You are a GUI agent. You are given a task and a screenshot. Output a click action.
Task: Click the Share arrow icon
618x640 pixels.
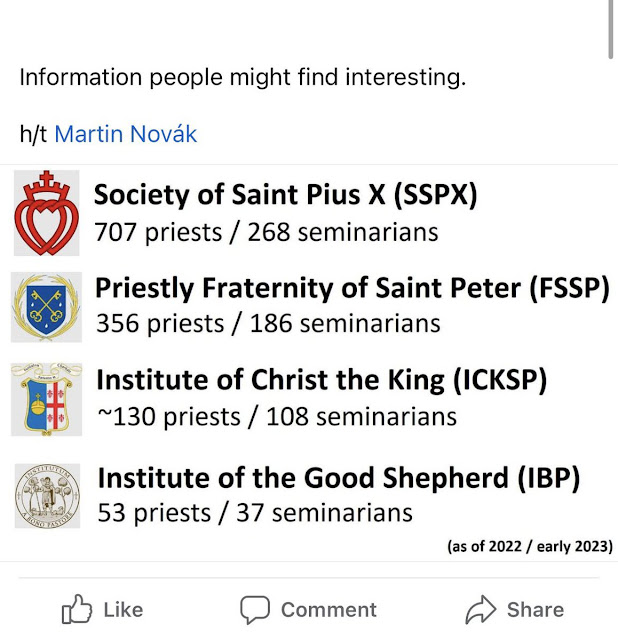pyautogui.click(x=483, y=609)
